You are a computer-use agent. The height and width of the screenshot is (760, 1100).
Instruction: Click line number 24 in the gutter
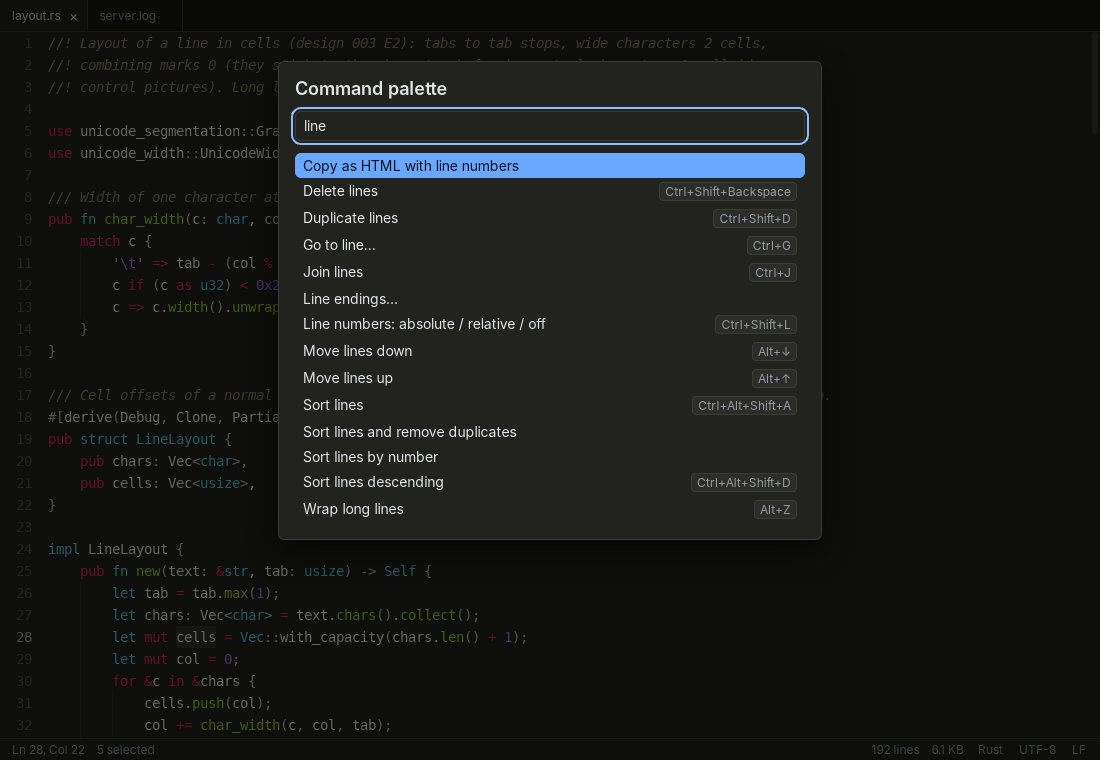24,549
